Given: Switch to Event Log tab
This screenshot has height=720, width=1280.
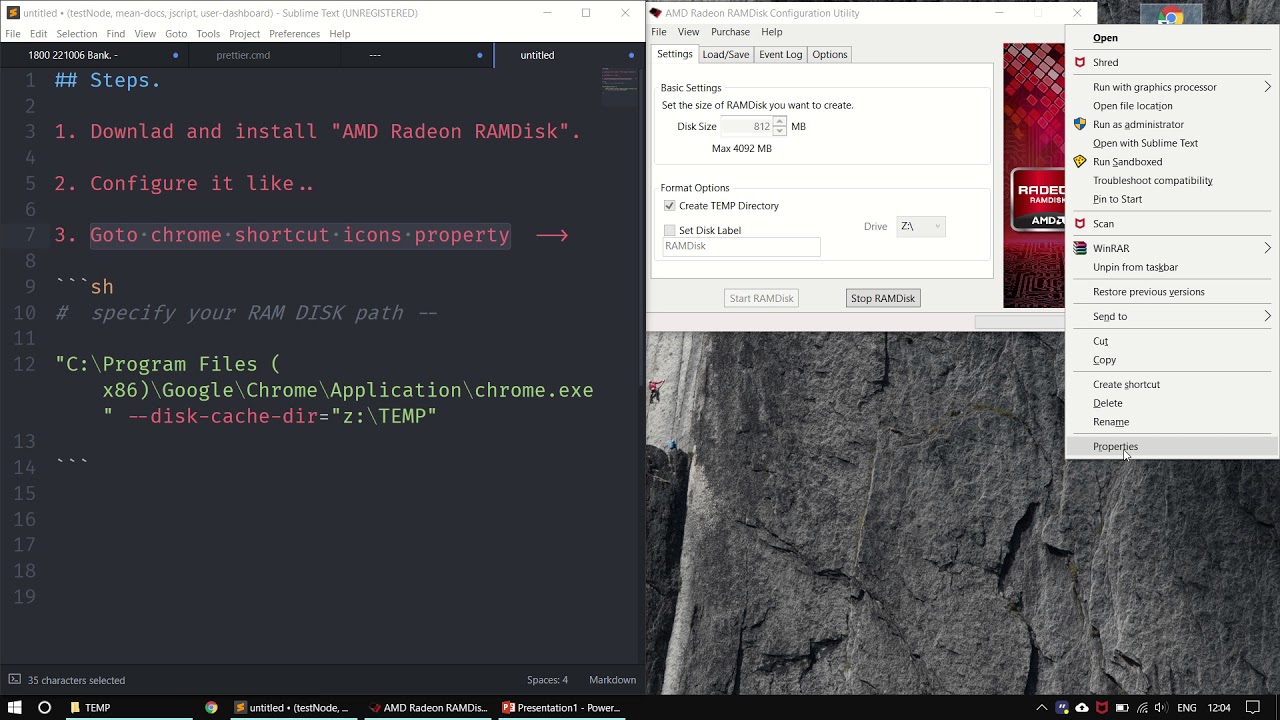Looking at the screenshot, I should pos(780,54).
